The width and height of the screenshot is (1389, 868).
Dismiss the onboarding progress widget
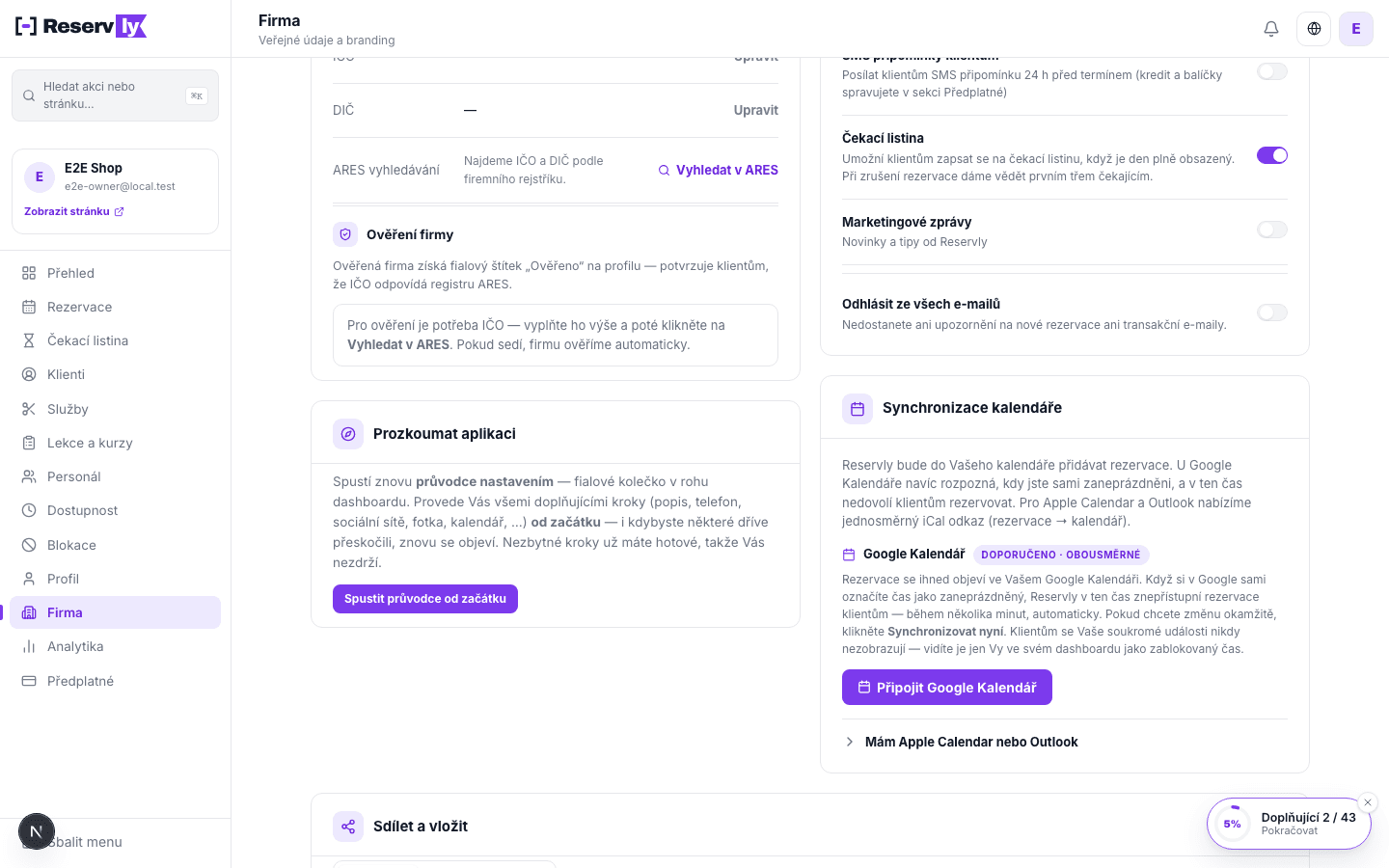(x=1367, y=802)
